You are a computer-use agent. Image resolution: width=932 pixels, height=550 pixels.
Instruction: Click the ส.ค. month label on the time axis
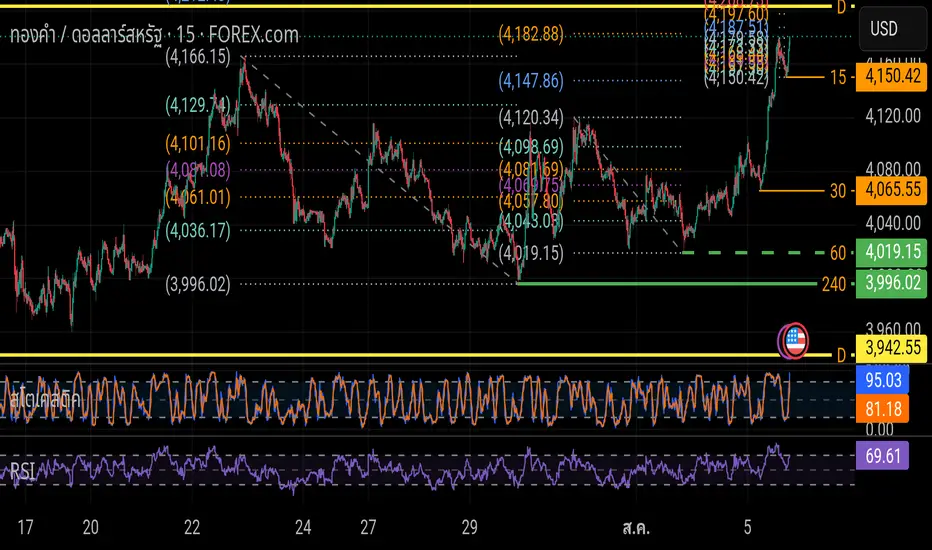pos(636,527)
